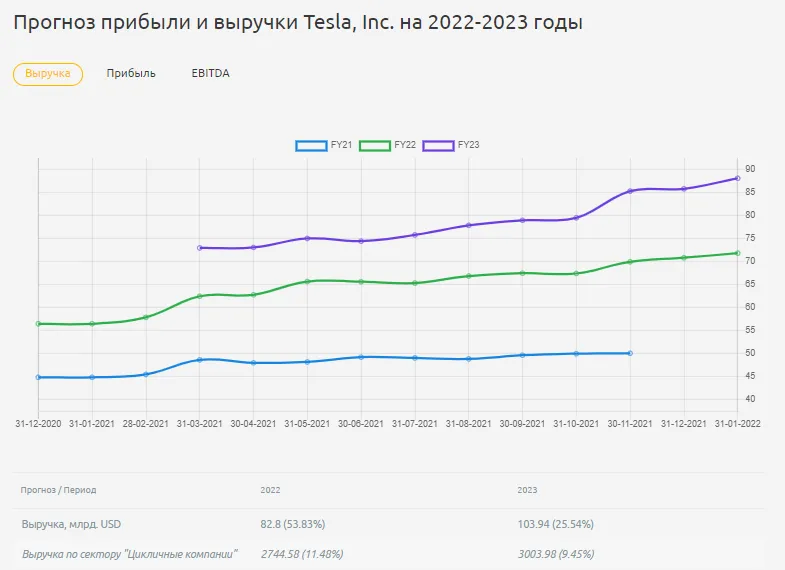Screen dimensions: 785x570
Task: Click FY22 data point at 31-05-2021
Action: click(307, 281)
